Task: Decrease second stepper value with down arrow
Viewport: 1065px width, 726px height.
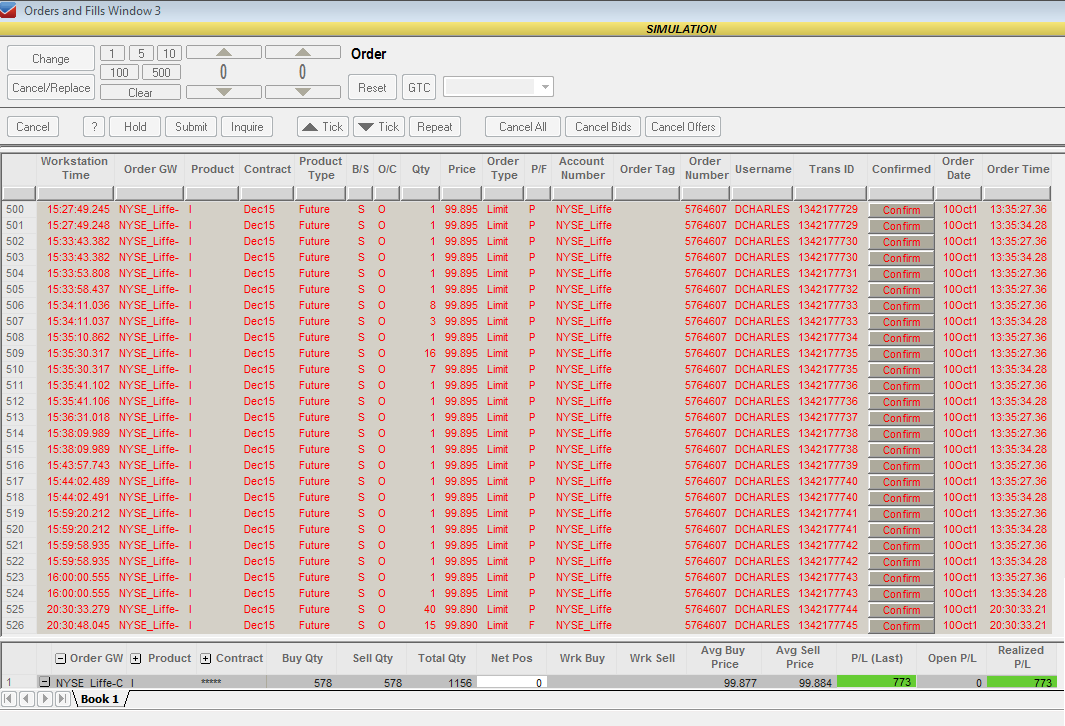Action: [x=303, y=92]
